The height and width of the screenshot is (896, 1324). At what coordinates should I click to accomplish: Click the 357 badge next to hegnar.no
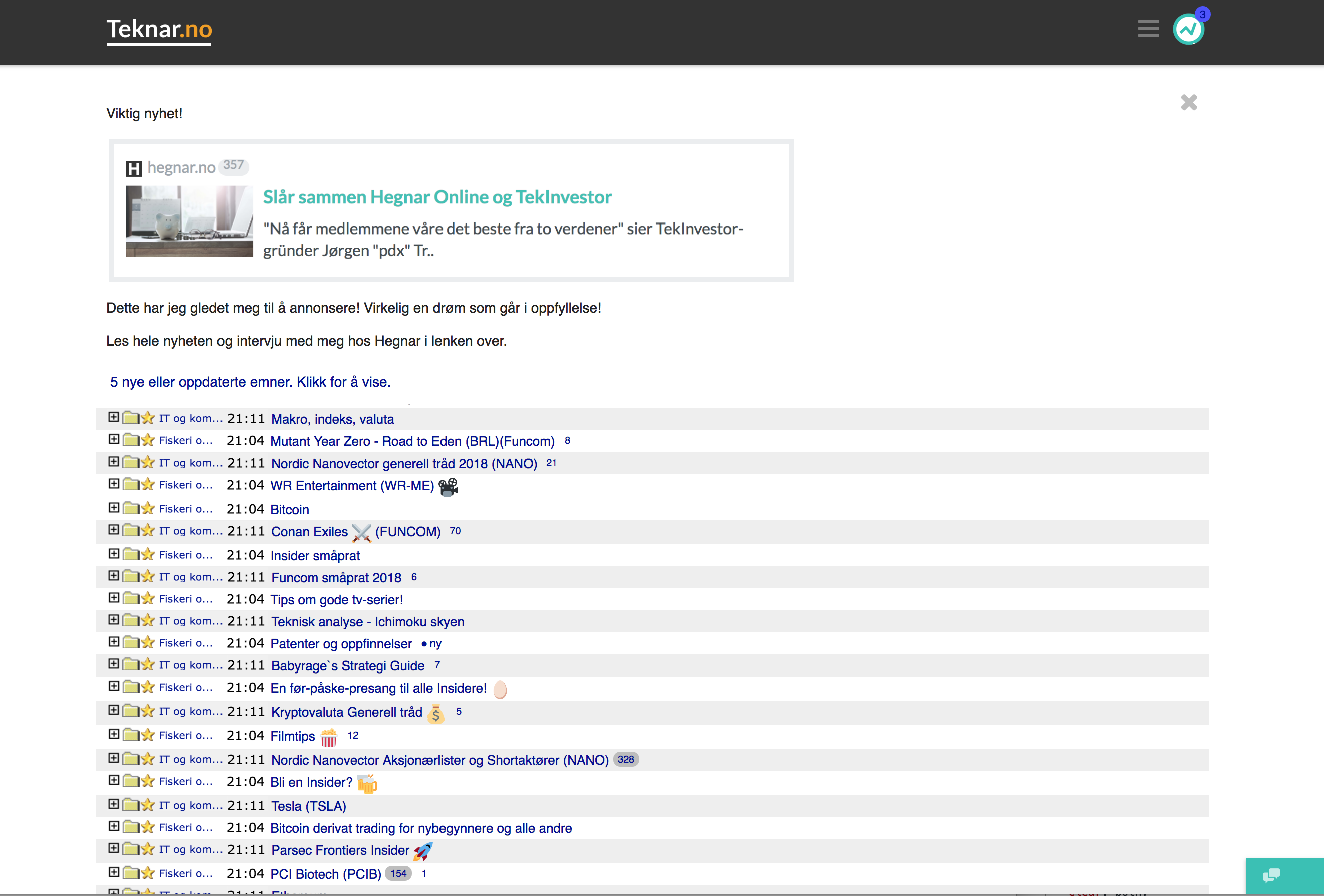(233, 165)
